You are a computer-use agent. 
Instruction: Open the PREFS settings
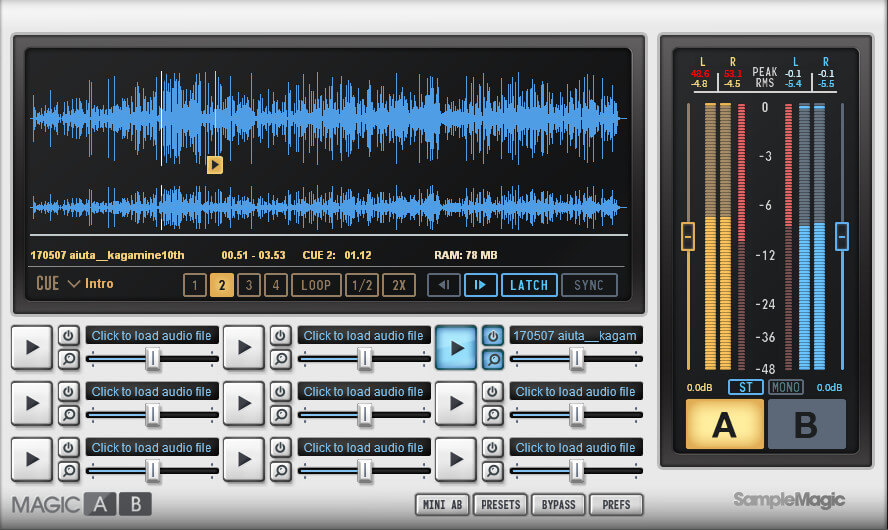tap(616, 505)
